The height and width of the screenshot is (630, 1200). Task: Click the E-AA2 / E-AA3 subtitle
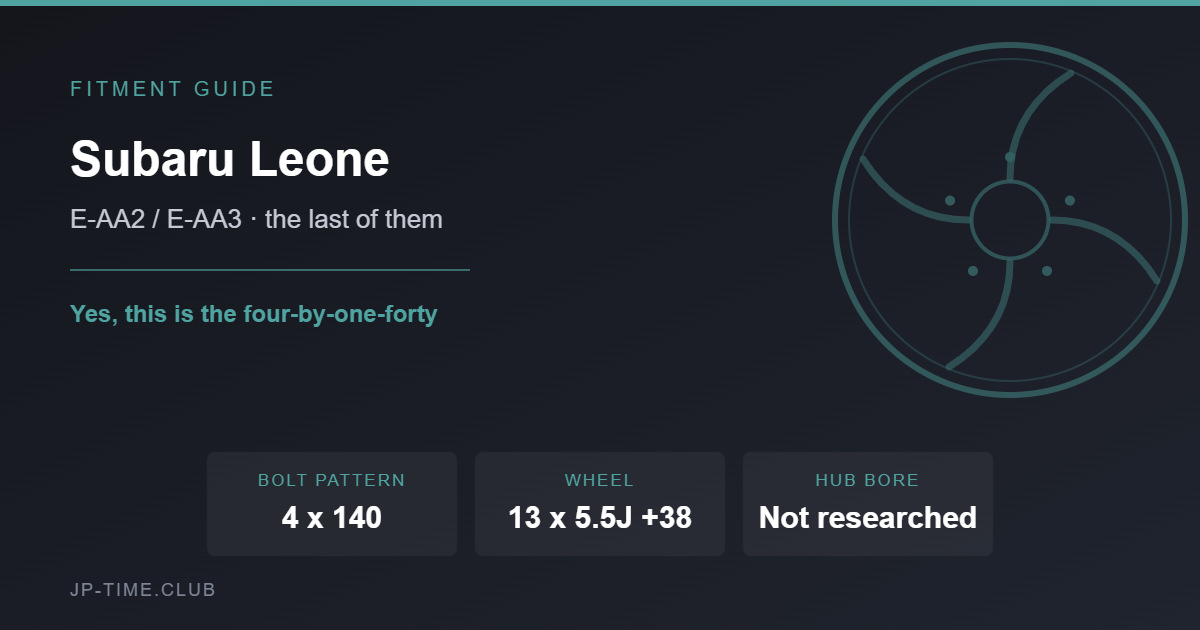(x=256, y=219)
